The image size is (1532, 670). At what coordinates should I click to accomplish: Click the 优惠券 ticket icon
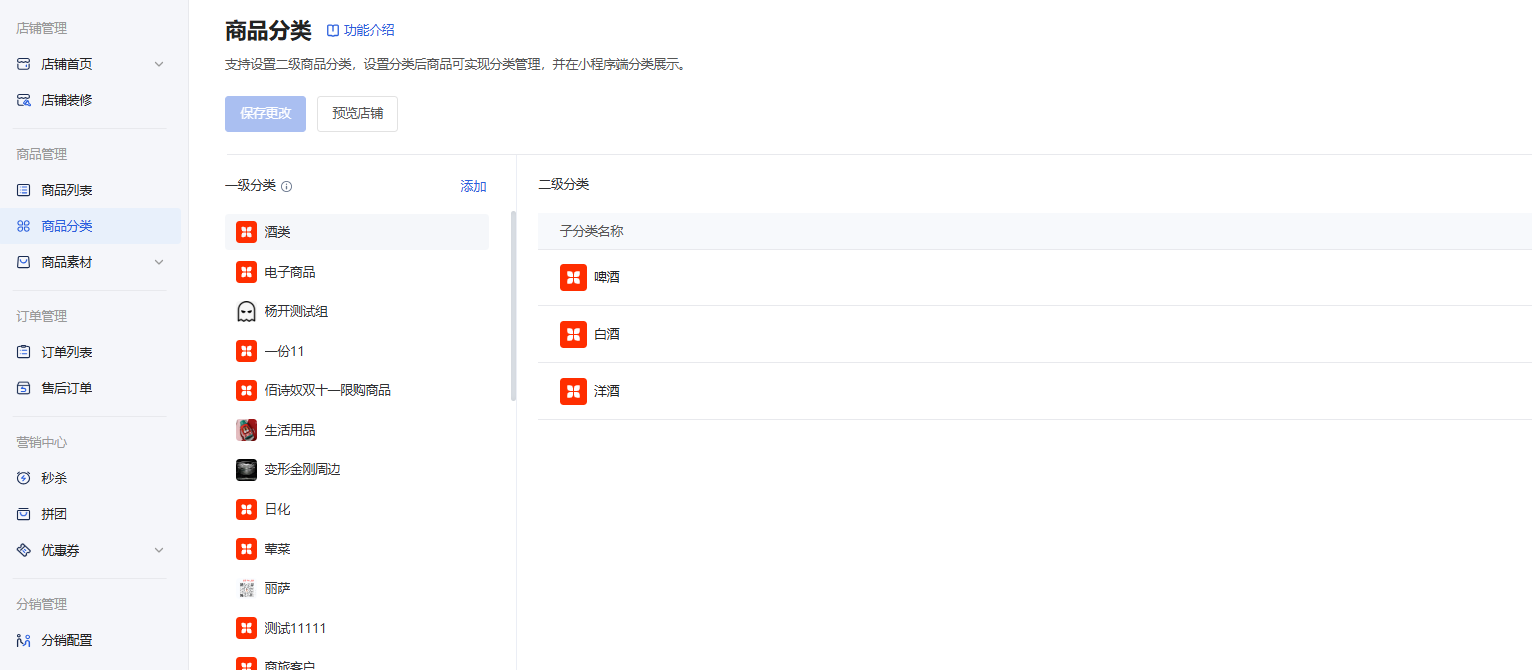click(x=24, y=550)
